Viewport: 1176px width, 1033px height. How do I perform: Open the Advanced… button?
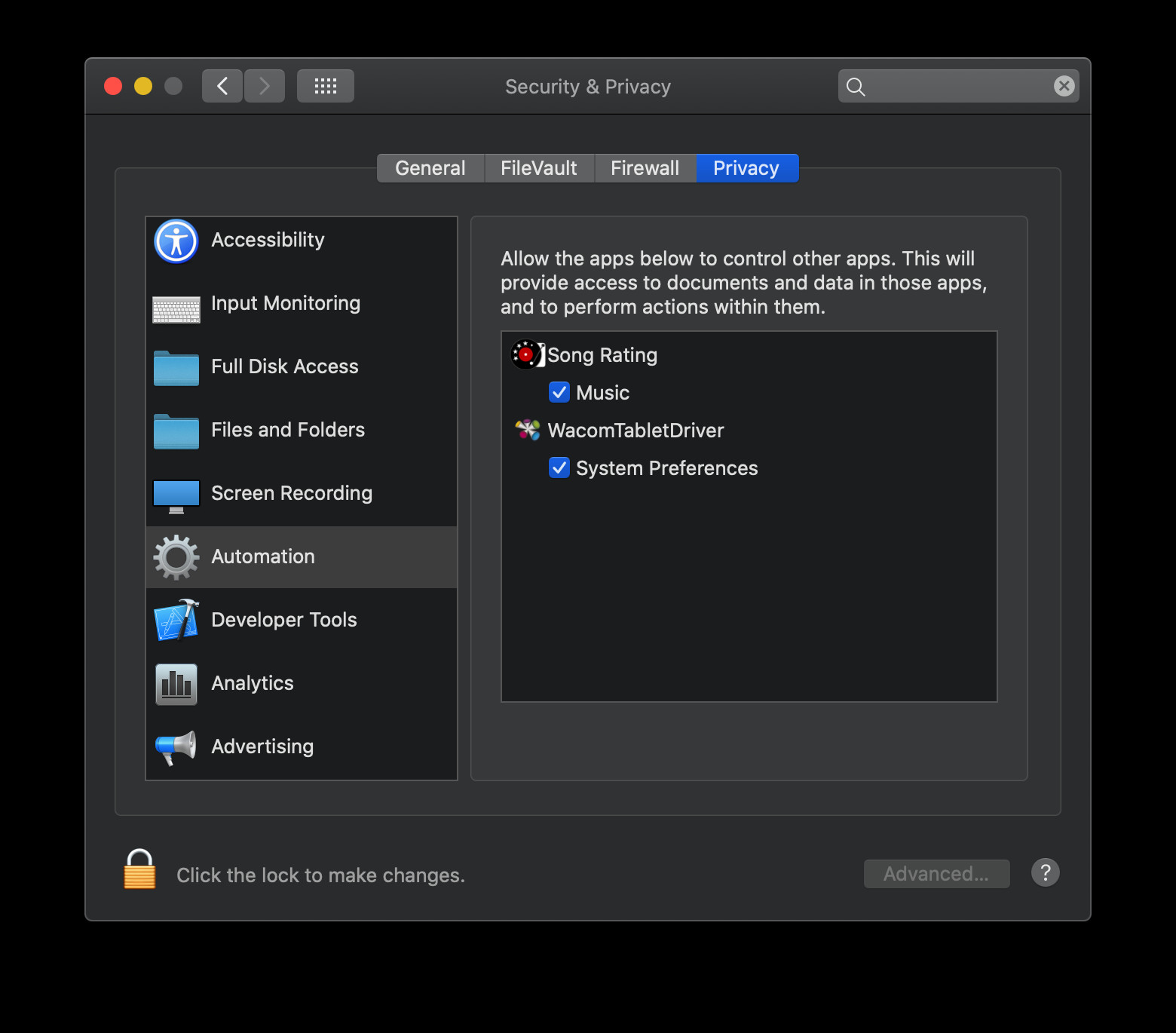(x=936, y=874)
